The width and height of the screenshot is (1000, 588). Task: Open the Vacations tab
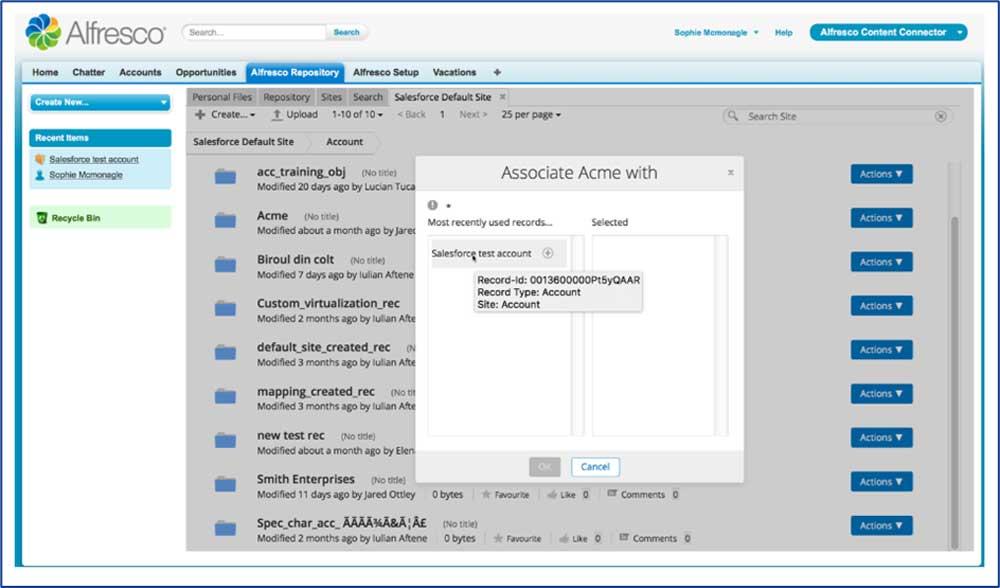click(454, 72)
